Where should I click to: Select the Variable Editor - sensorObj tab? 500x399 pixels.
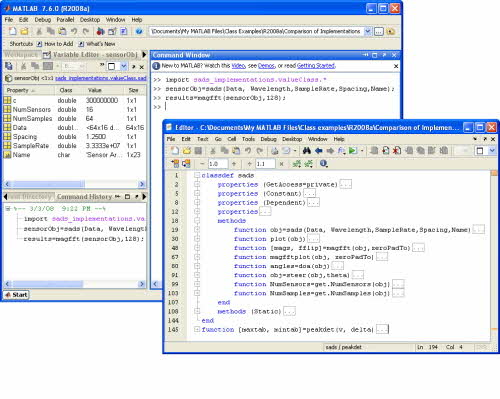point(90,55)
